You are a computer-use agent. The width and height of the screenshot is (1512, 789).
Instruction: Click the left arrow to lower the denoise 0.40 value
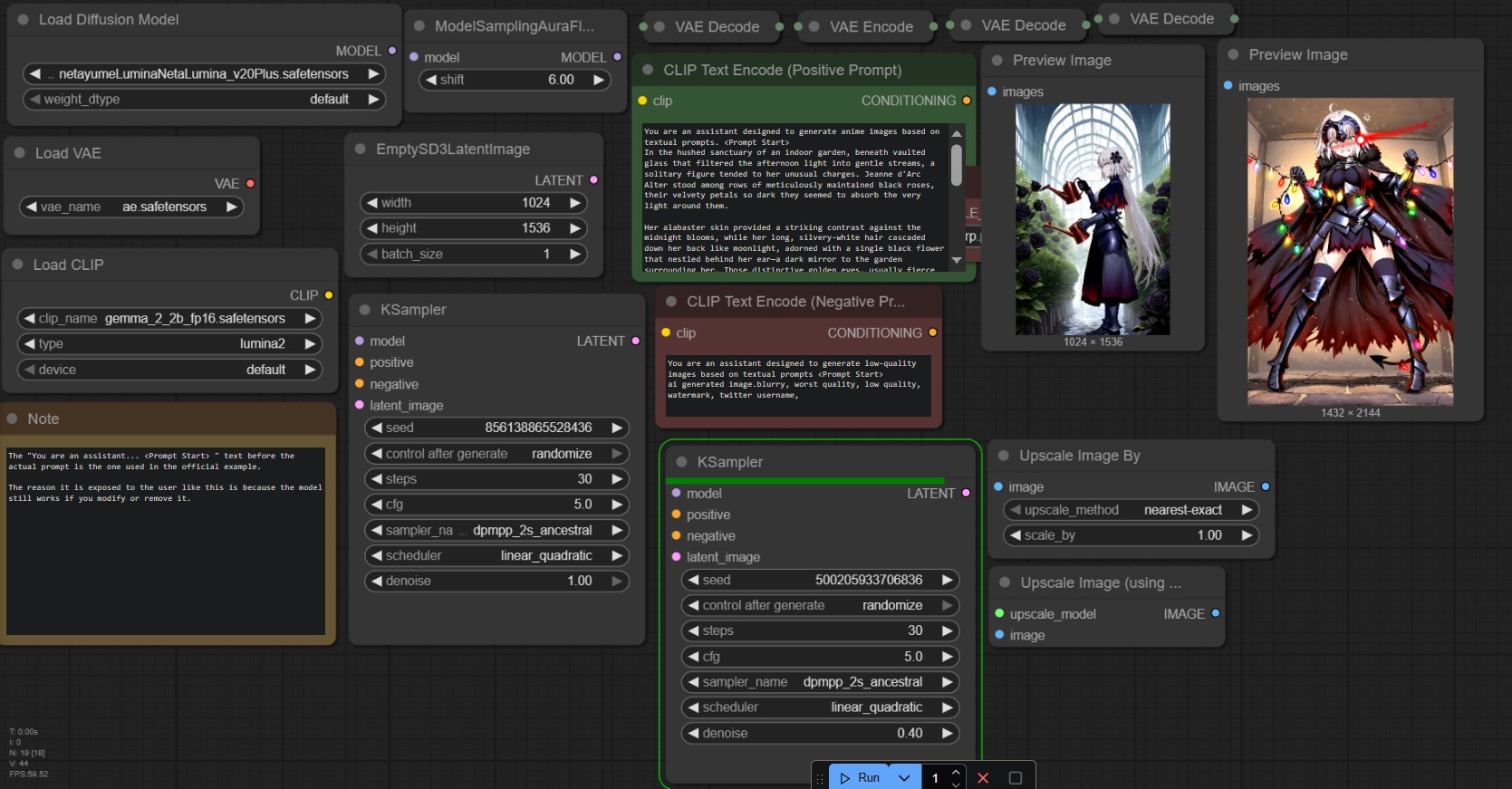tap(693, 733)
